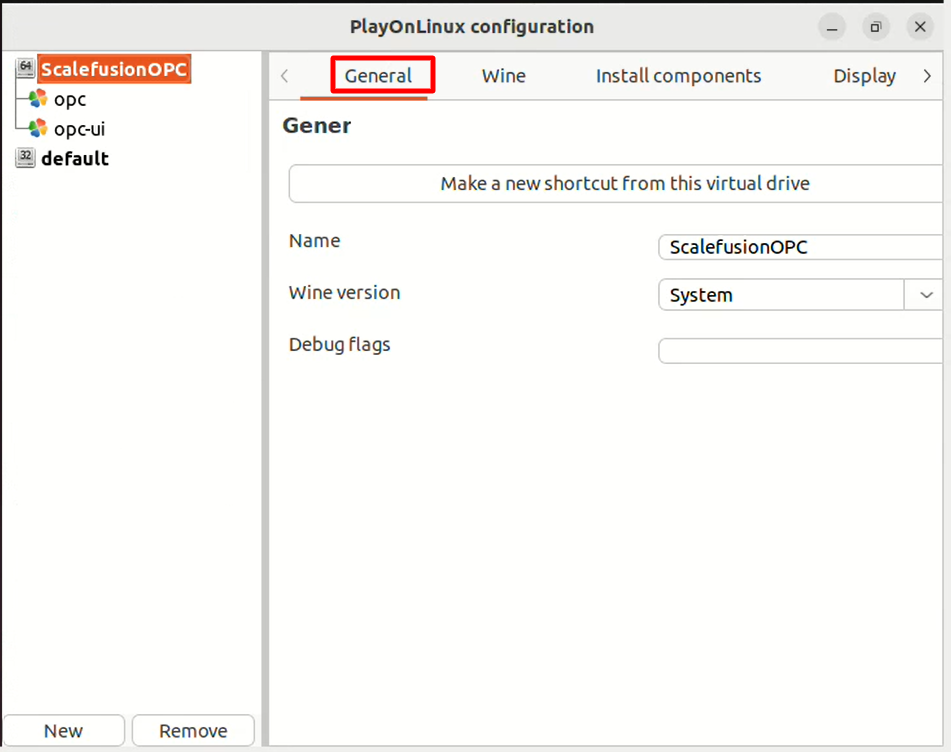Open the Display tab

(x=864, y=76)
